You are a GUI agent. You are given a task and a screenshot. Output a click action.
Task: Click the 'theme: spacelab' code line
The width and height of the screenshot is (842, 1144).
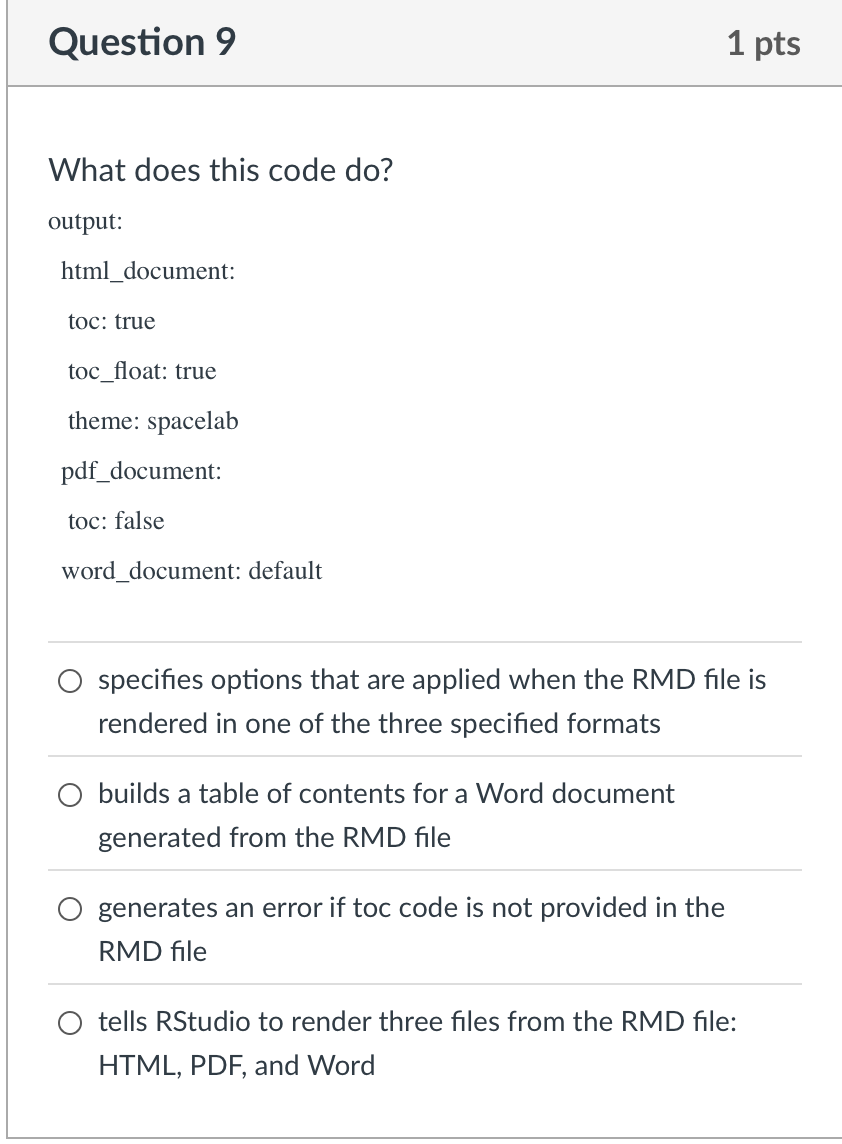pos(152,421)
